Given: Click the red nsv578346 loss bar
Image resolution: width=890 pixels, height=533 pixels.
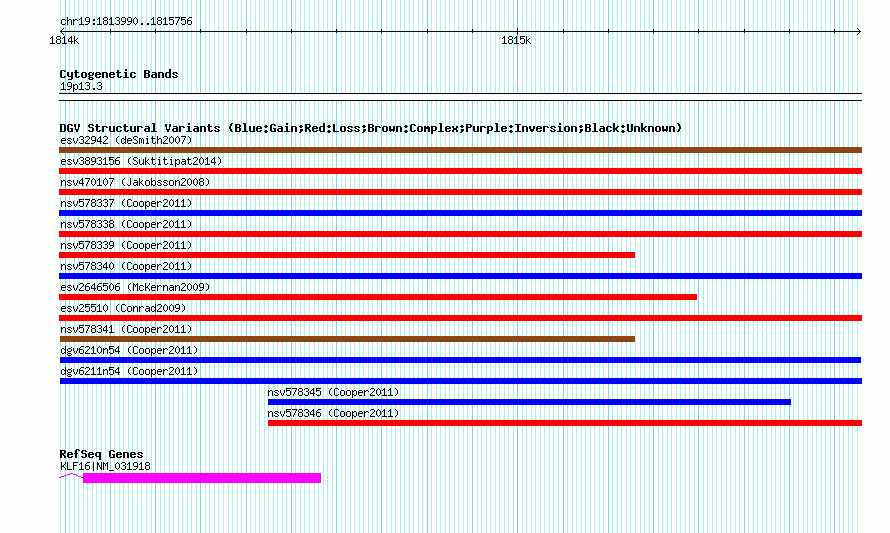Looking at the screenshot, I should 565,423.
